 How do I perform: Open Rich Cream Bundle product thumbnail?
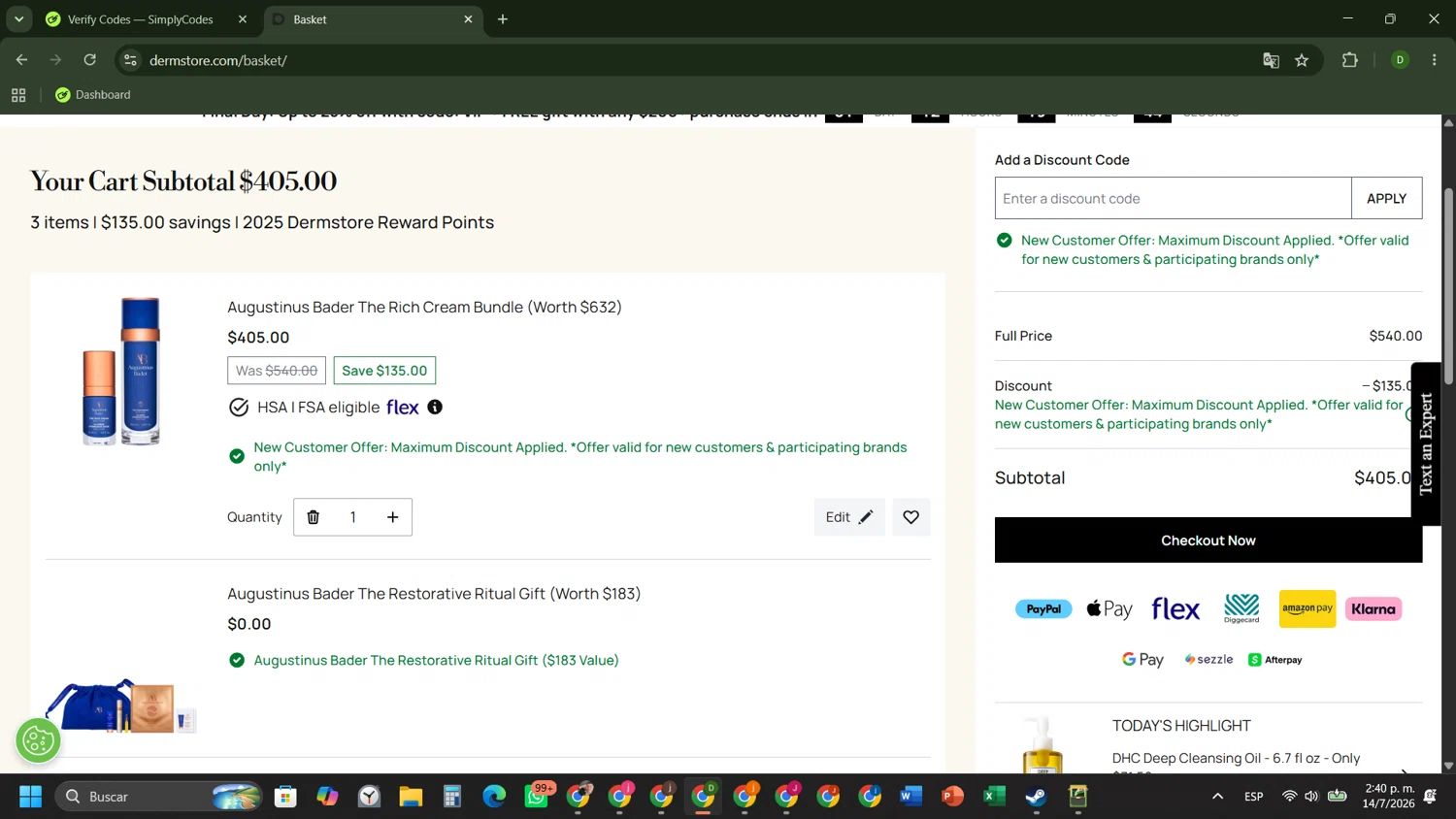click(x=121, y=372)
